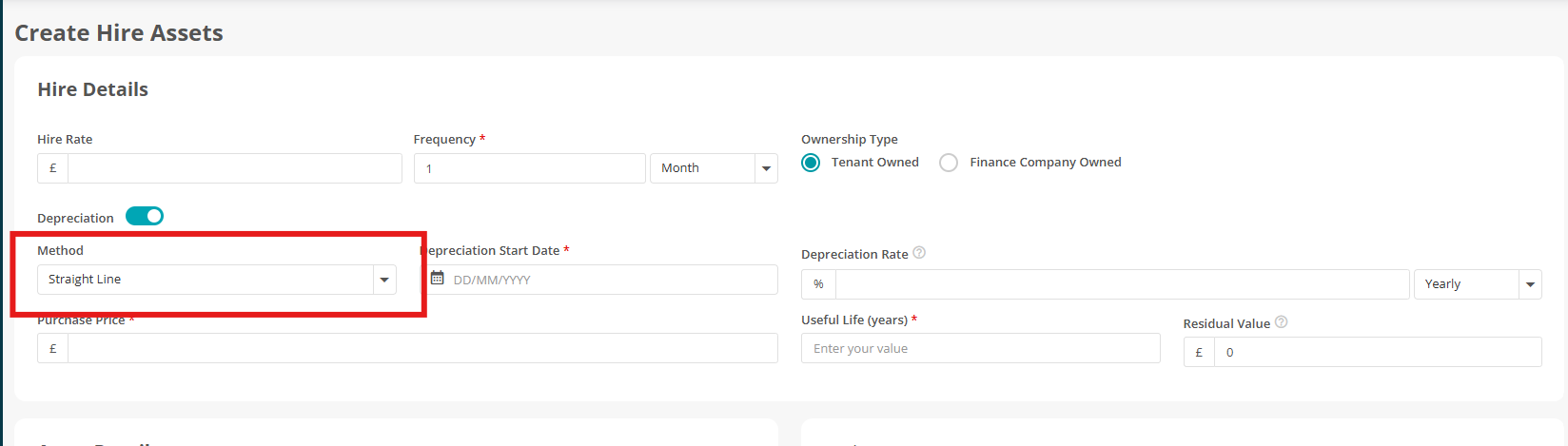Viewport: 1568px width, 446px height.
Task: Click the Depreciation label text
Action: [75, 218]
